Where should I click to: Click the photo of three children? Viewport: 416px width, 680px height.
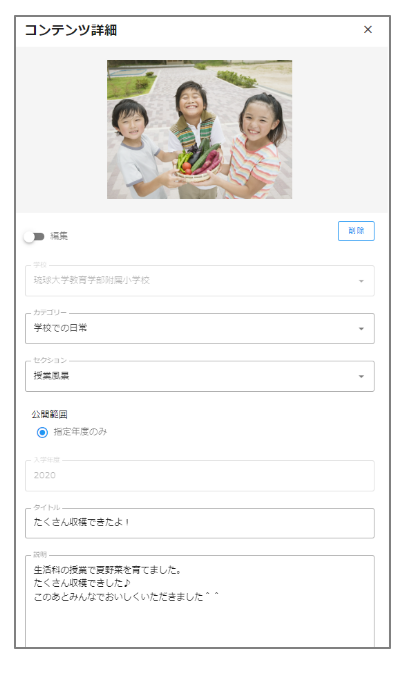200,129
